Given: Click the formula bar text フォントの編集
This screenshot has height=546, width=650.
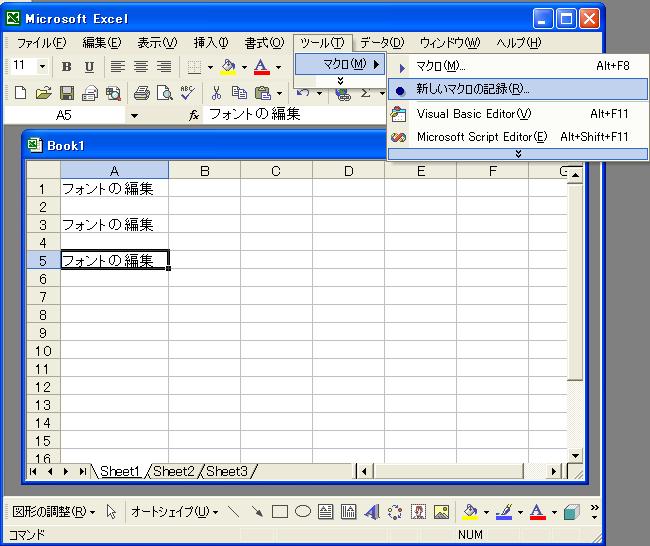Looking at the screenshot, I should tap(255, 114).
